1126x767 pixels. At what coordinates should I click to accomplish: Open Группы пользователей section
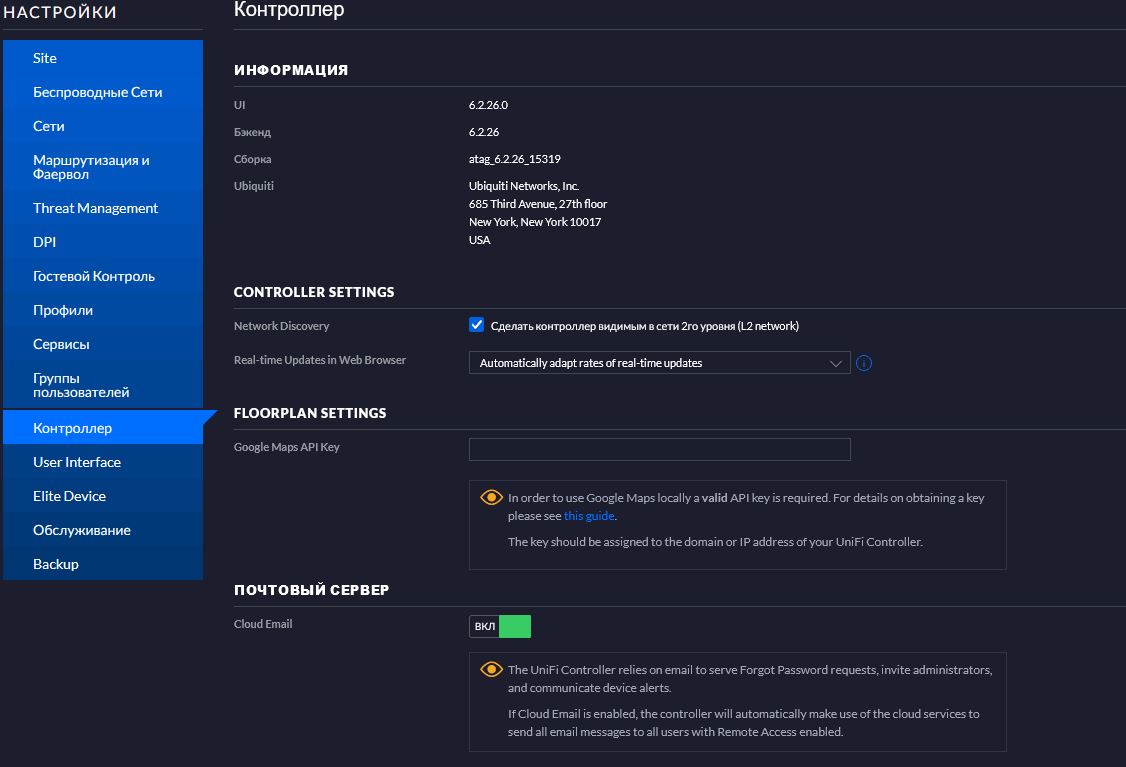pyautogui.click(x=103, y=385)
